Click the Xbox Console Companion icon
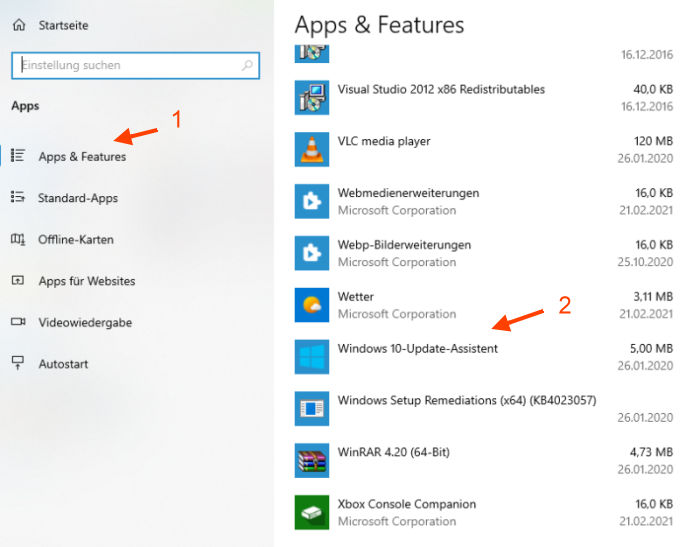This screenshot has width=700, height=547. 312,512
